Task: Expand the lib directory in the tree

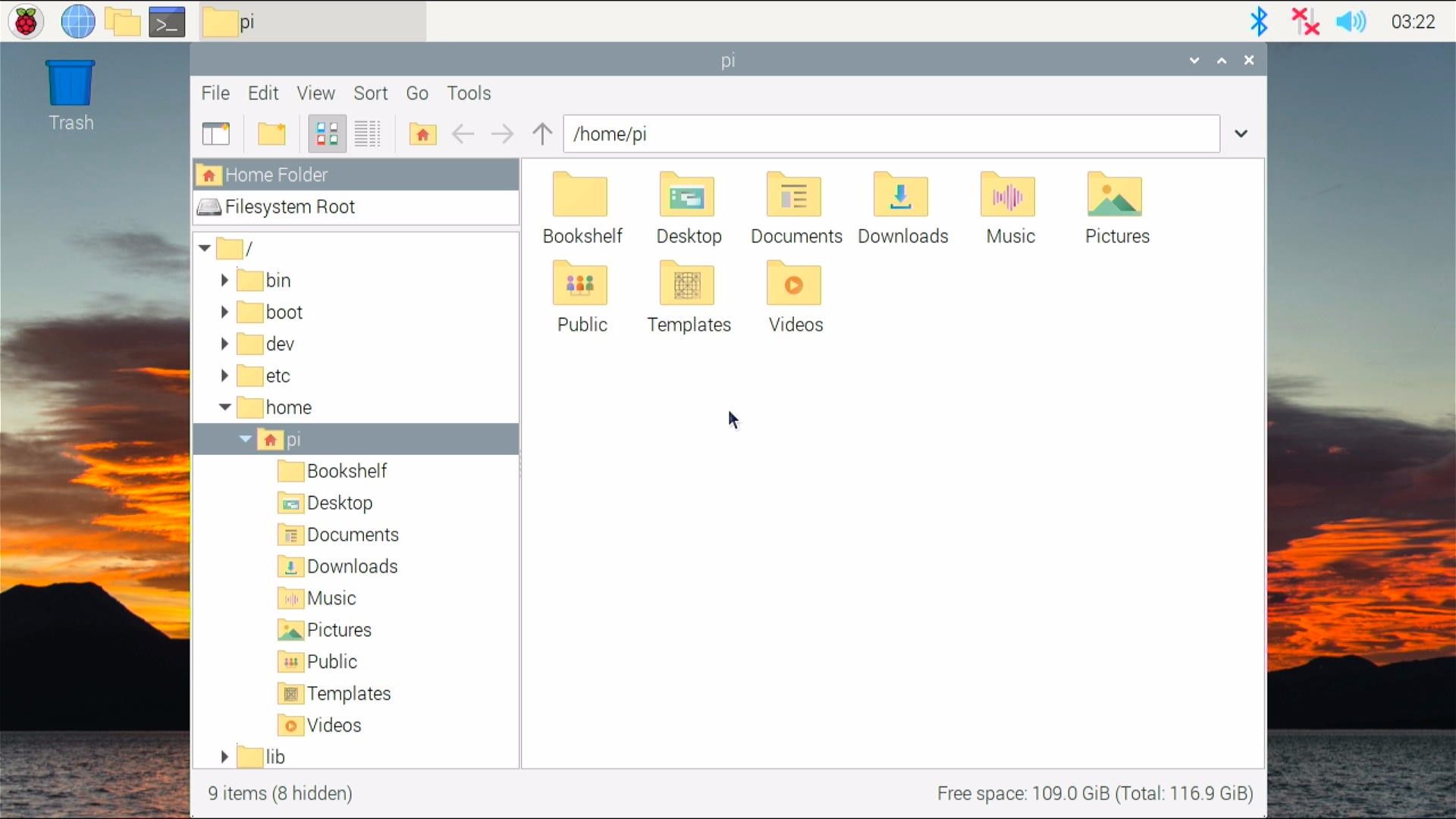Action: 224,756
